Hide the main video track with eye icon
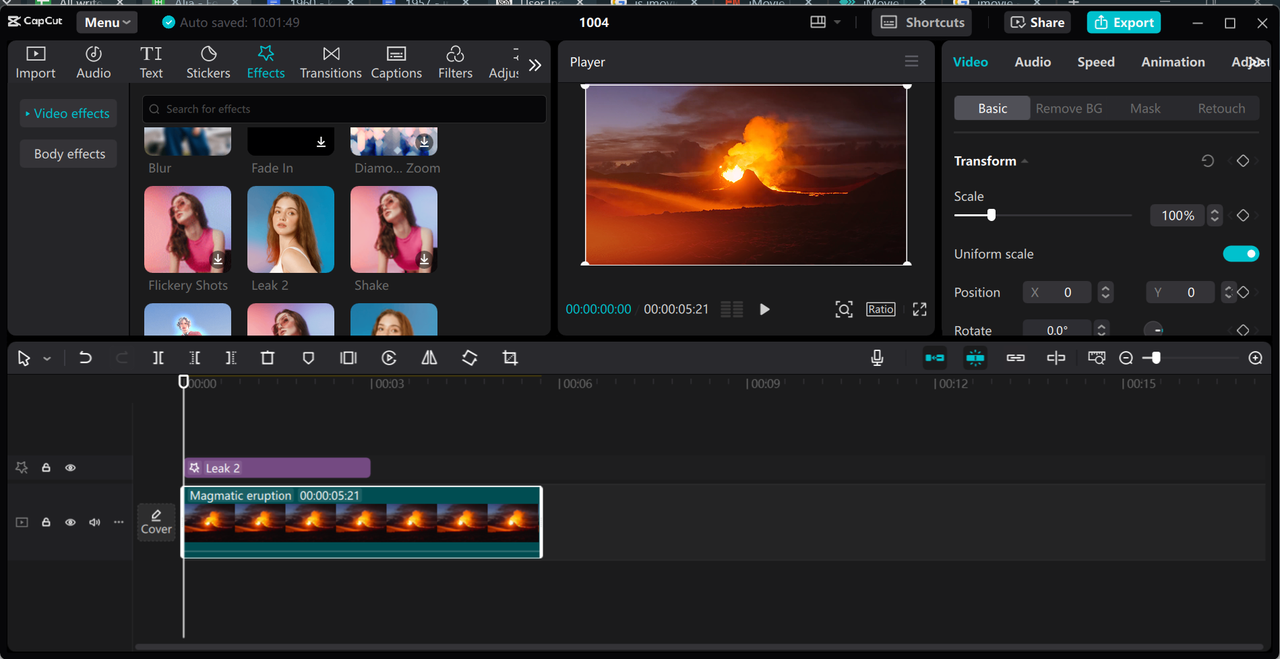 pos(70,522)
